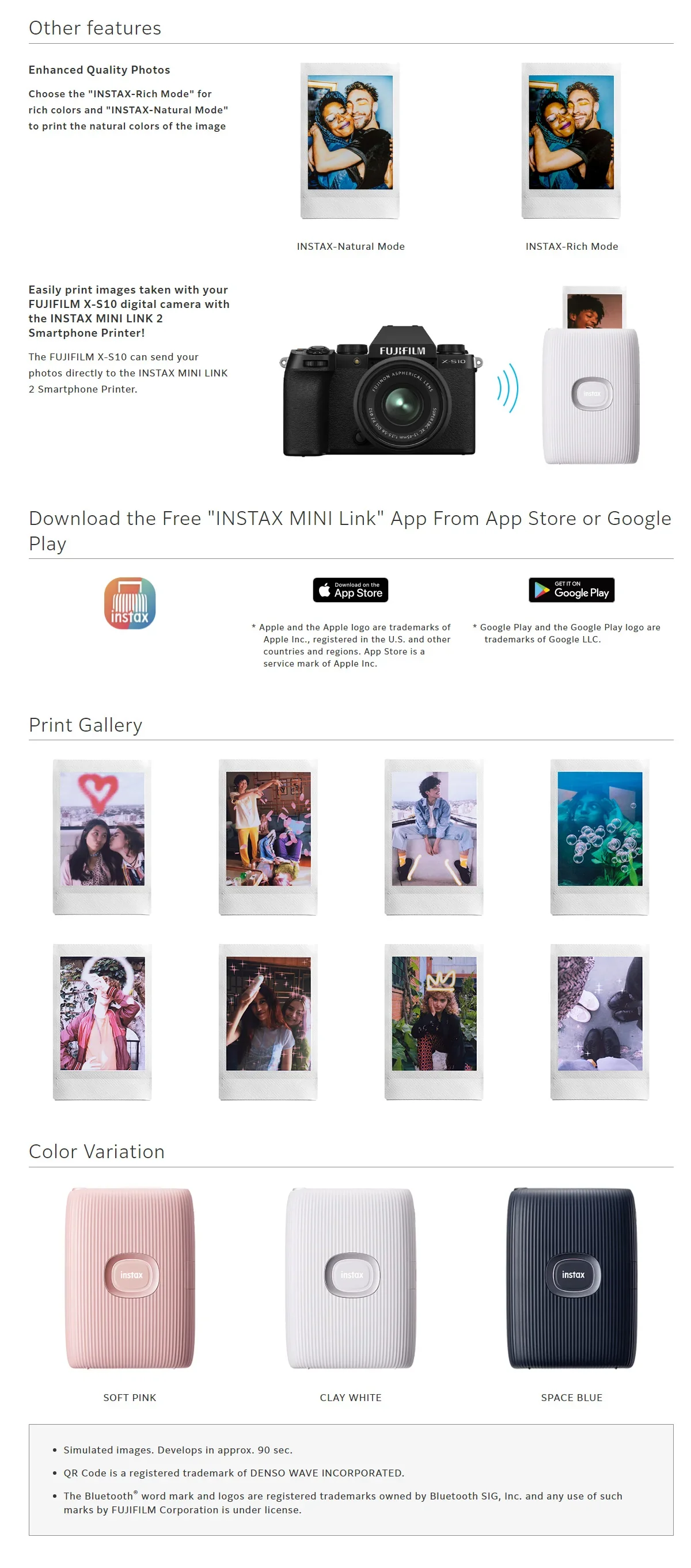The image size is (691, 1568).
Task: Open gallery print with drawn yellow crown
Action: 434,1021
